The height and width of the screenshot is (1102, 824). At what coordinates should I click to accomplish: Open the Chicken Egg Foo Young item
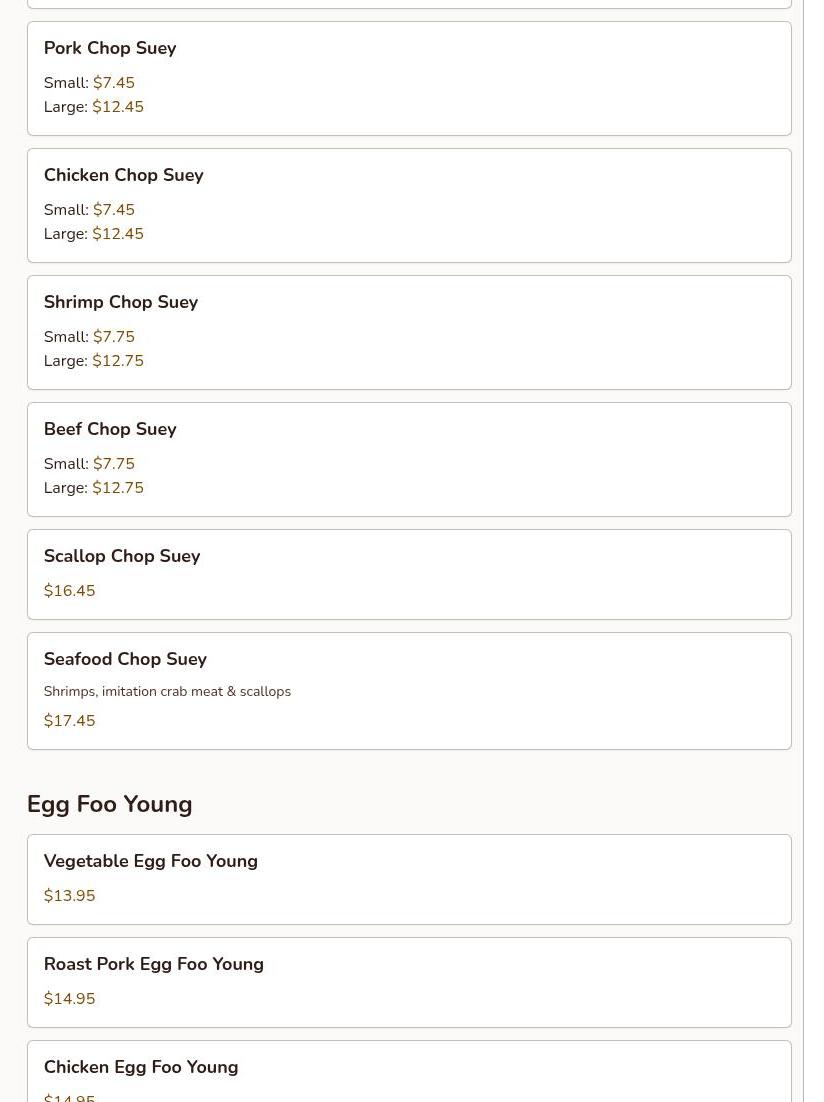[141, 1067]
